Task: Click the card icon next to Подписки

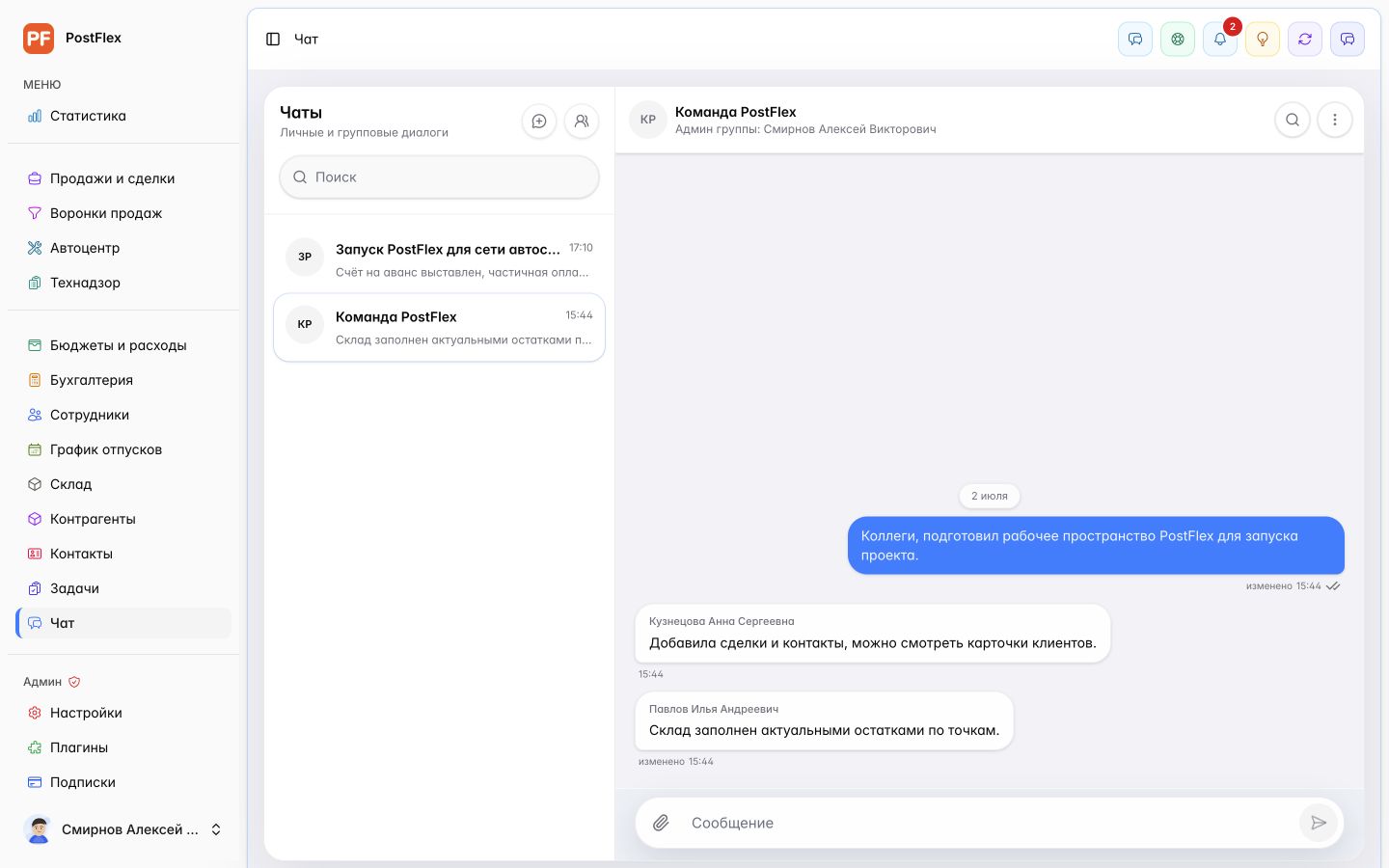Action: click(35, 782)
